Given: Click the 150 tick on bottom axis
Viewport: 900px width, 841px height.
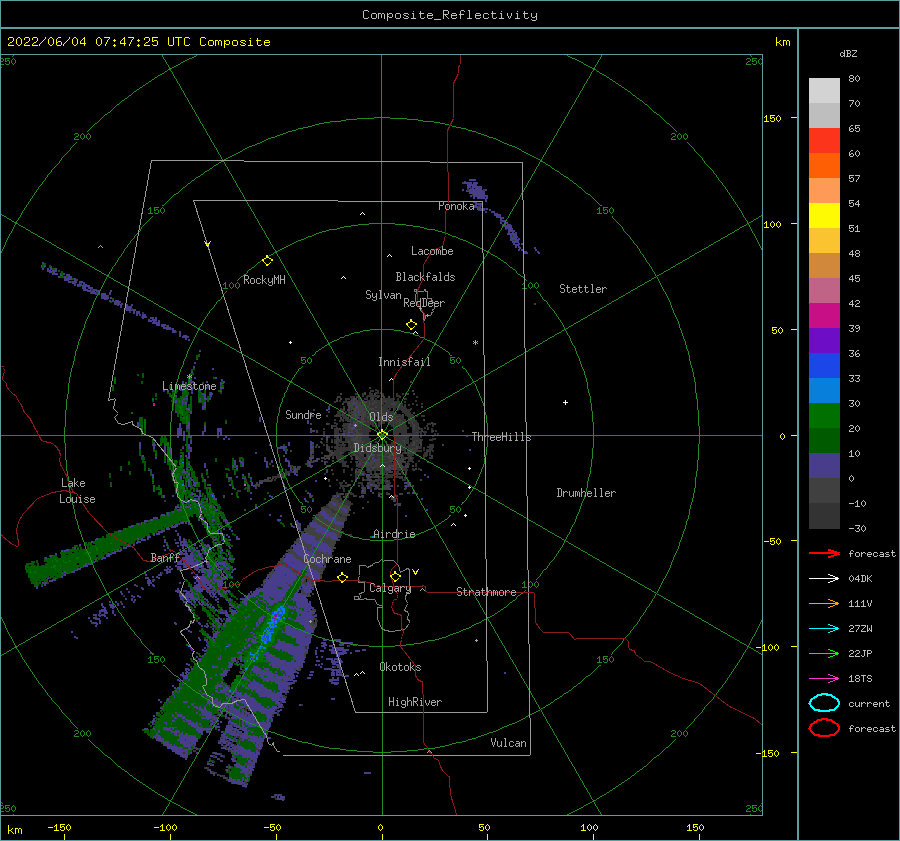Looking at the screenshot, I should coord(695,827).
